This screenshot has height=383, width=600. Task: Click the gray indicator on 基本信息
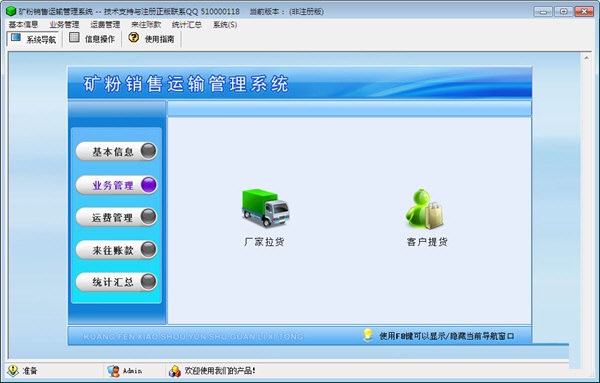(x=148, y=151)
